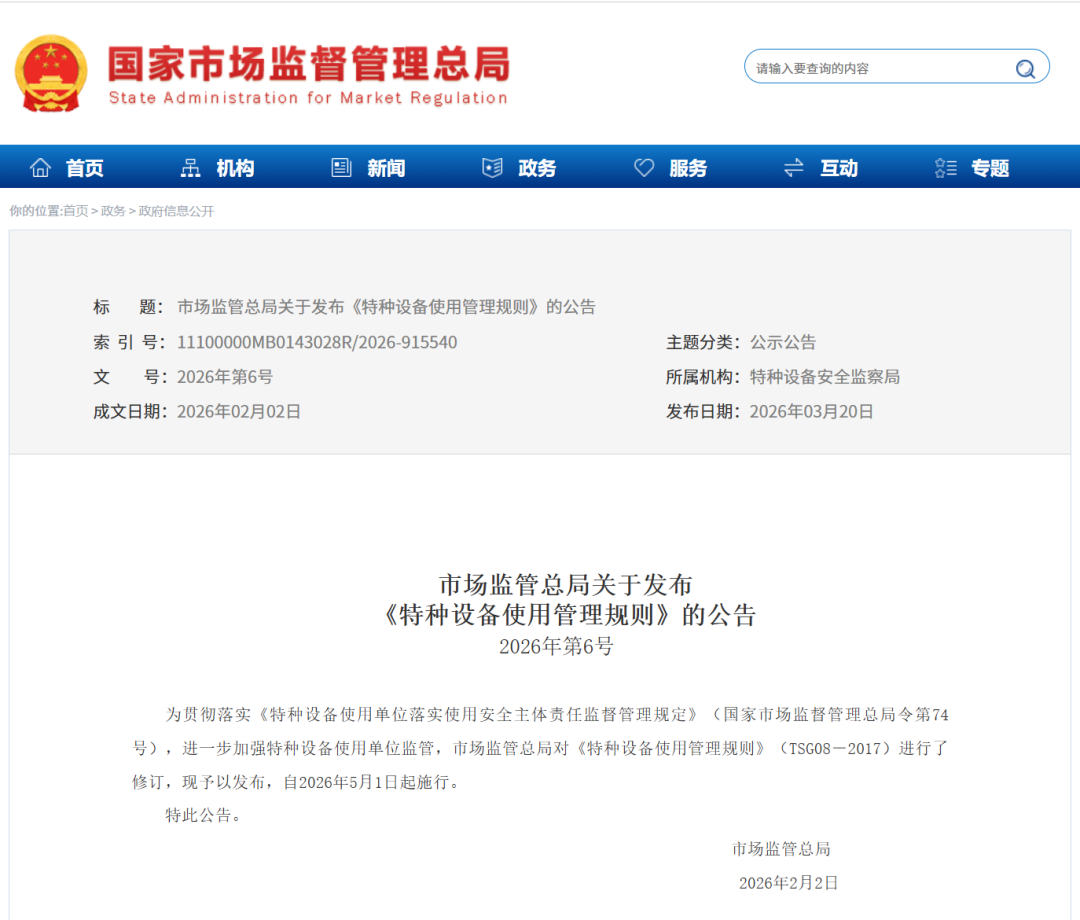Open the 服务 navigation menu
This screenshot has width=1080, height=920.
[x=688, y=167]
